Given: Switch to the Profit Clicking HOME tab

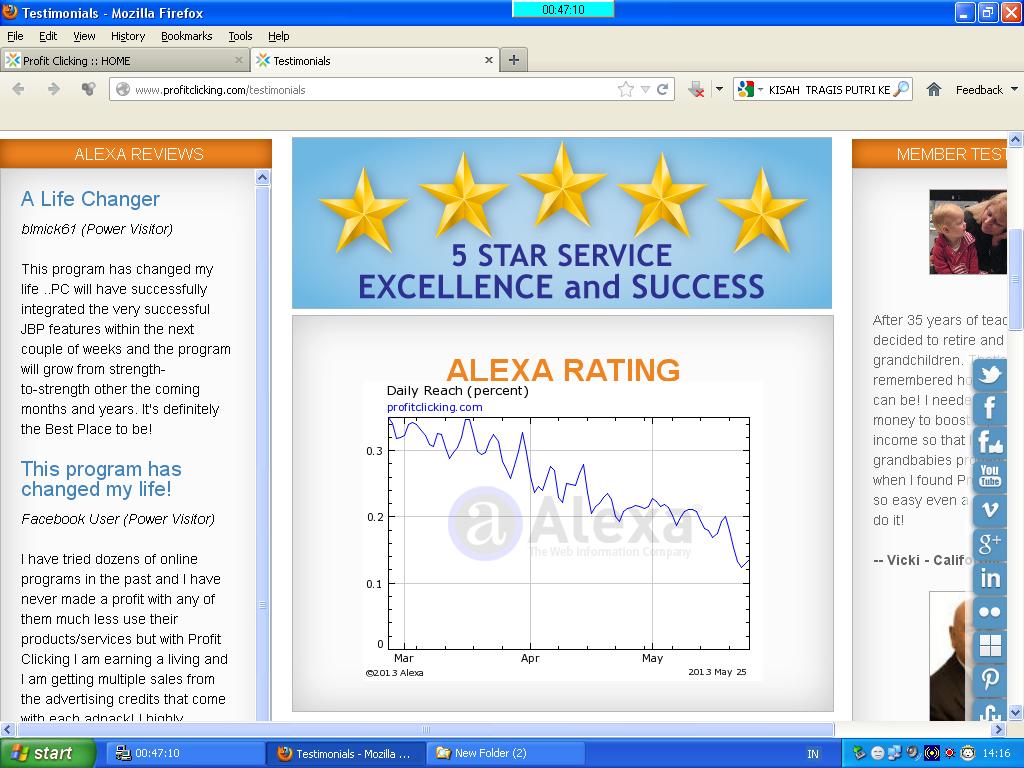Looking at the screenshot, I should click(x=124, y=60).
